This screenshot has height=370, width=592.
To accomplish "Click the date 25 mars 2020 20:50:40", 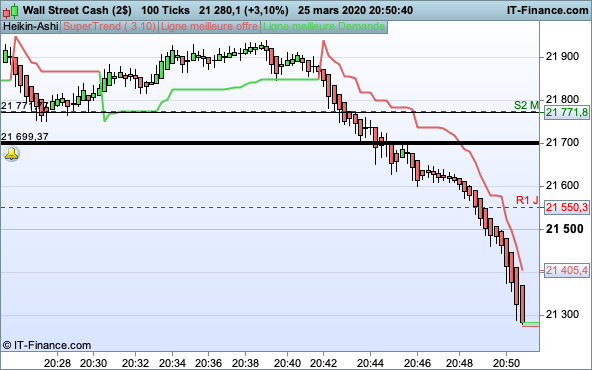I will (355, 10).
